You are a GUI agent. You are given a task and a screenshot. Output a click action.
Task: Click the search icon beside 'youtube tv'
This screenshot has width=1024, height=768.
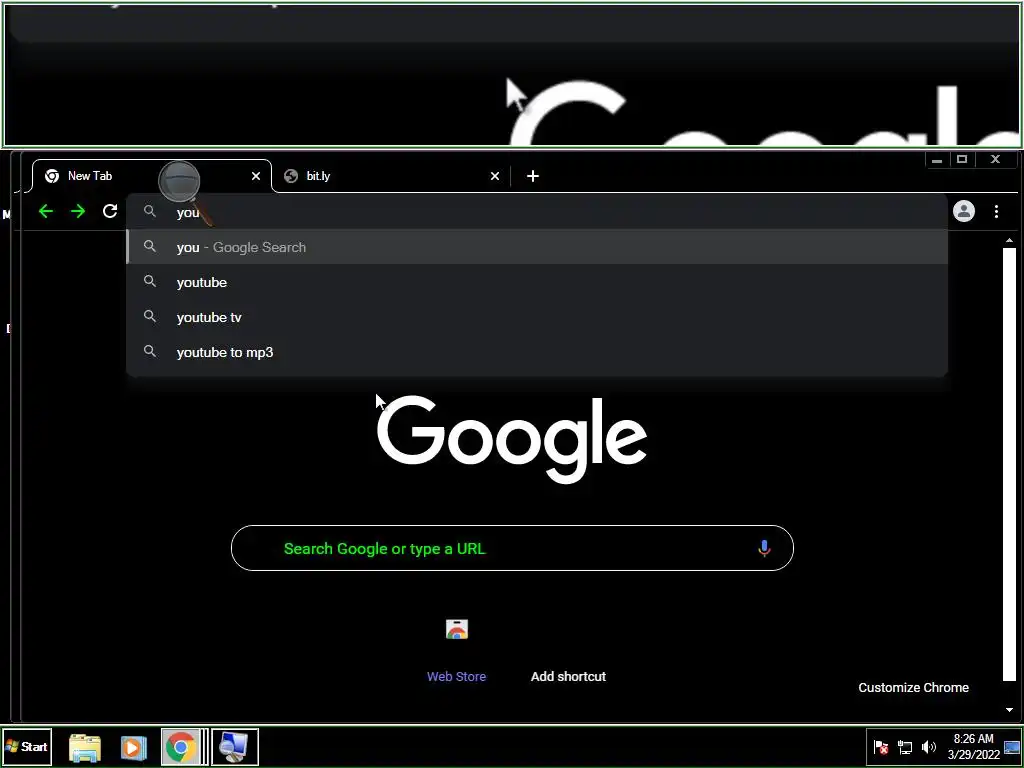coord(150,317)
